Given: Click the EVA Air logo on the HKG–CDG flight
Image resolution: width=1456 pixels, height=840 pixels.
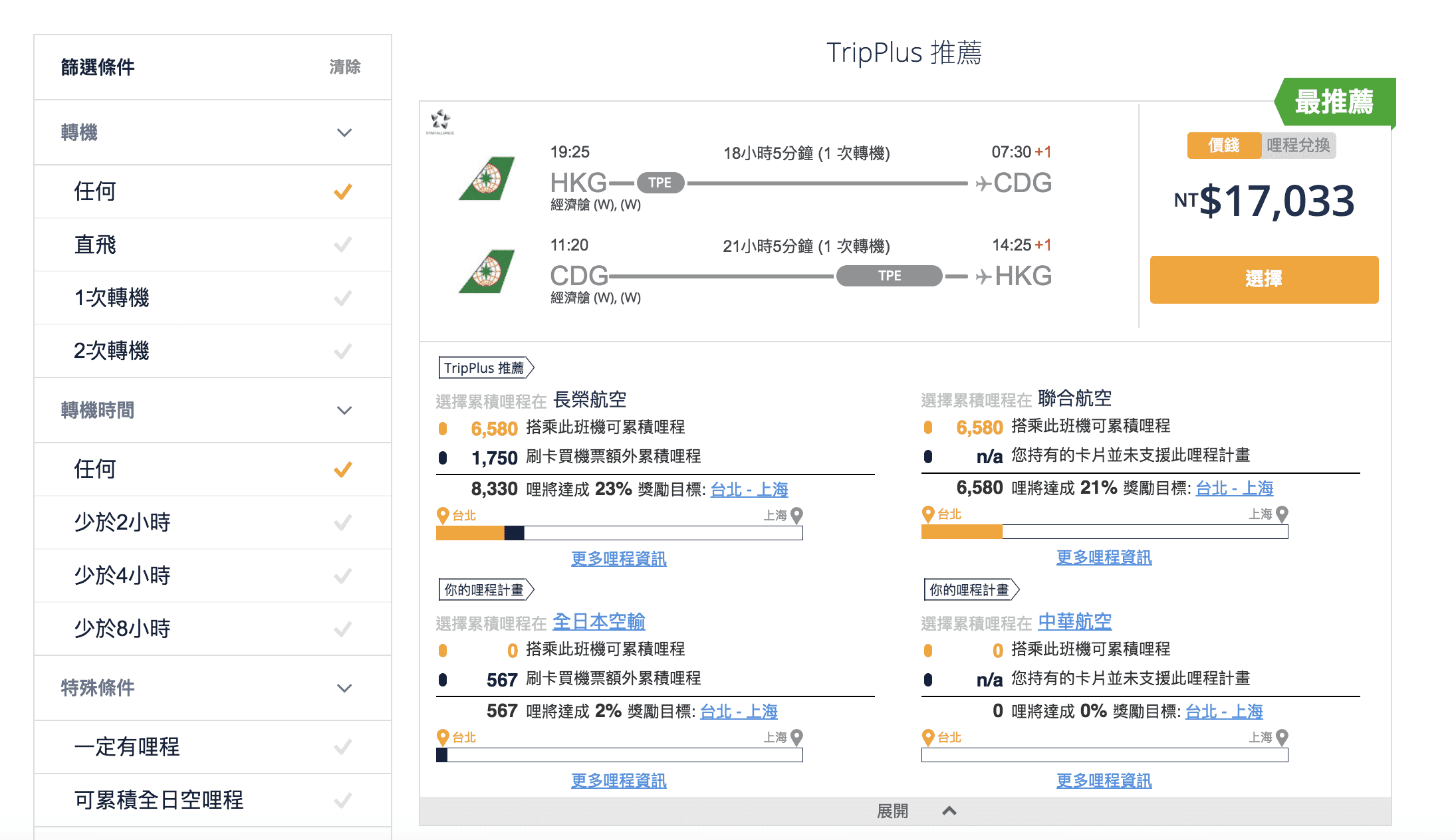Looking at the screenshot, I should (487, 178).
